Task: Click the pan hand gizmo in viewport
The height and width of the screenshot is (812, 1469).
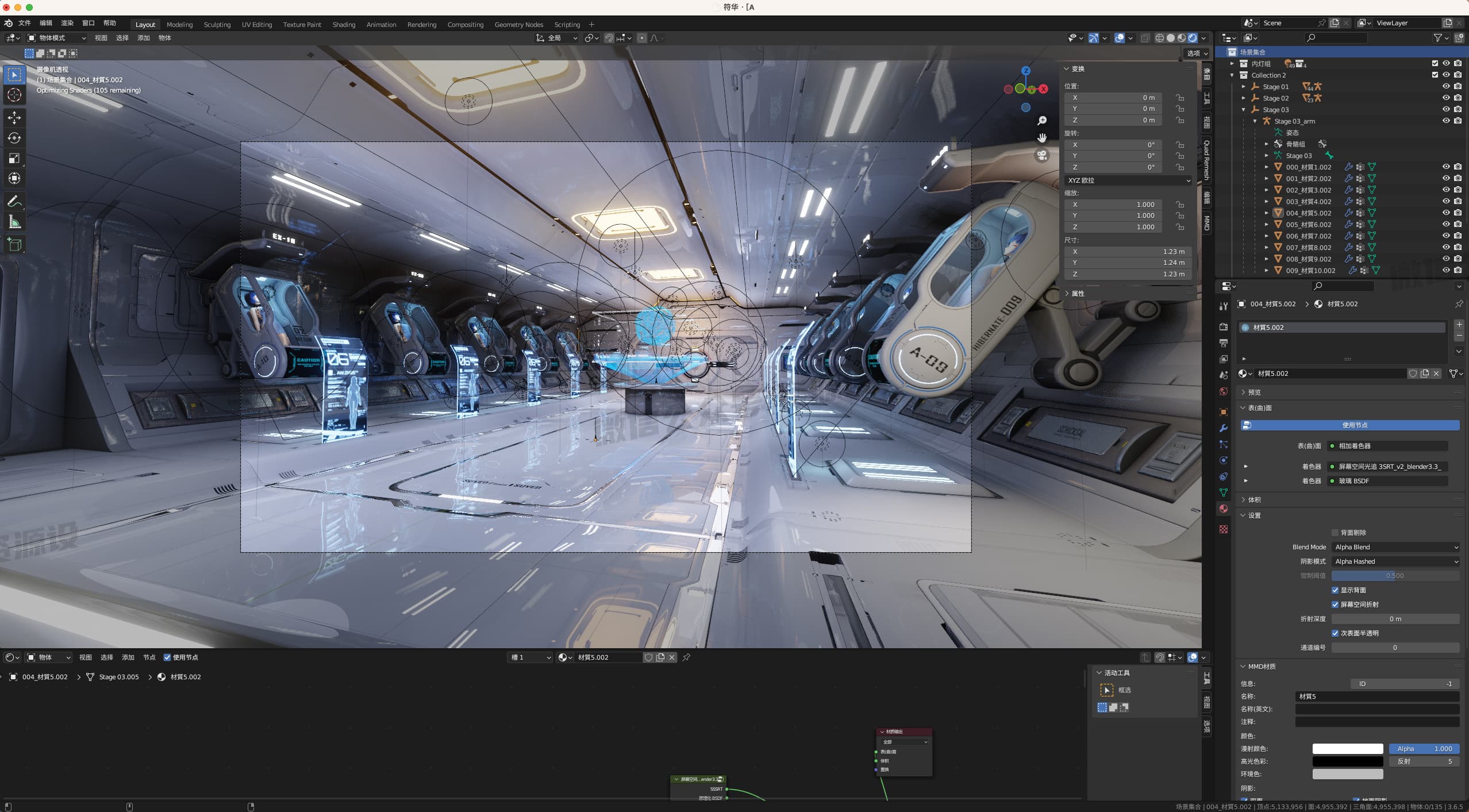Action: click(x=1042, y=138)
